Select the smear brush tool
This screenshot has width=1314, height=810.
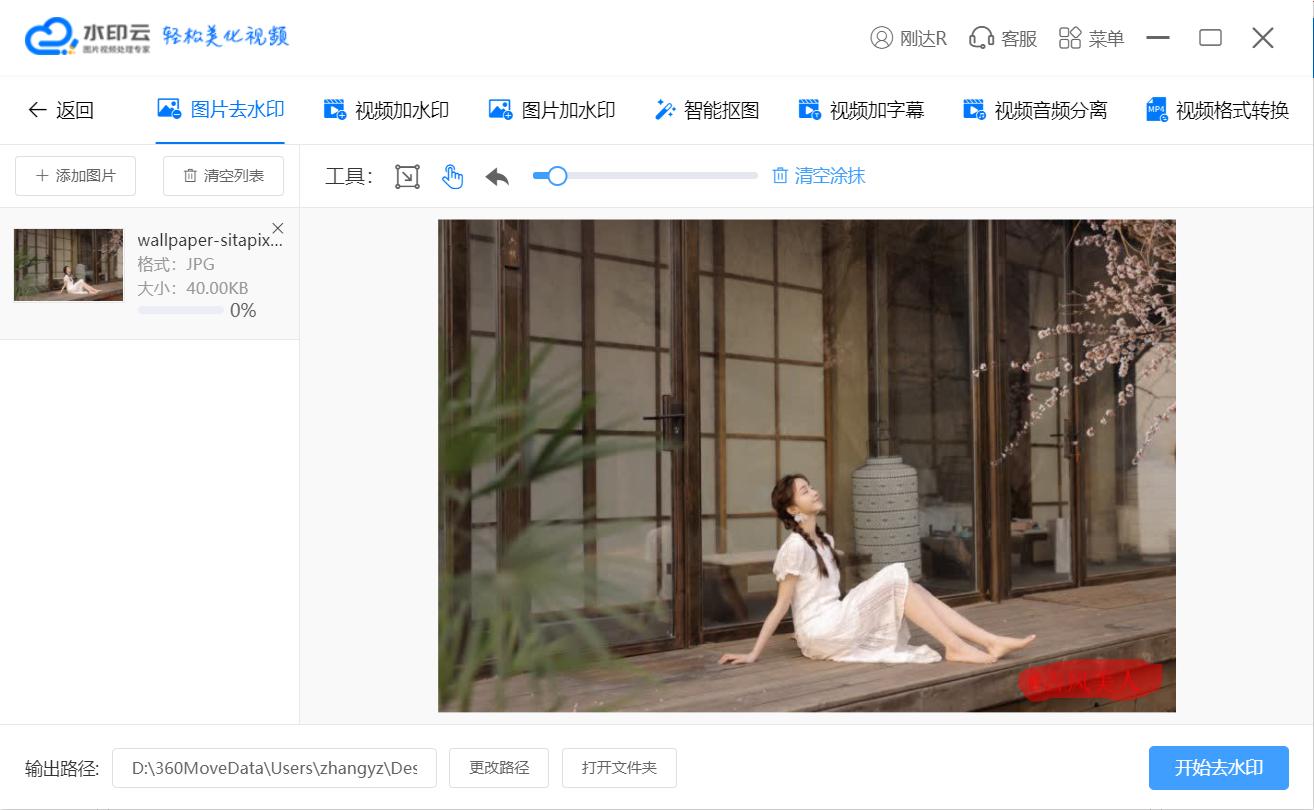(x=452, y=175)
